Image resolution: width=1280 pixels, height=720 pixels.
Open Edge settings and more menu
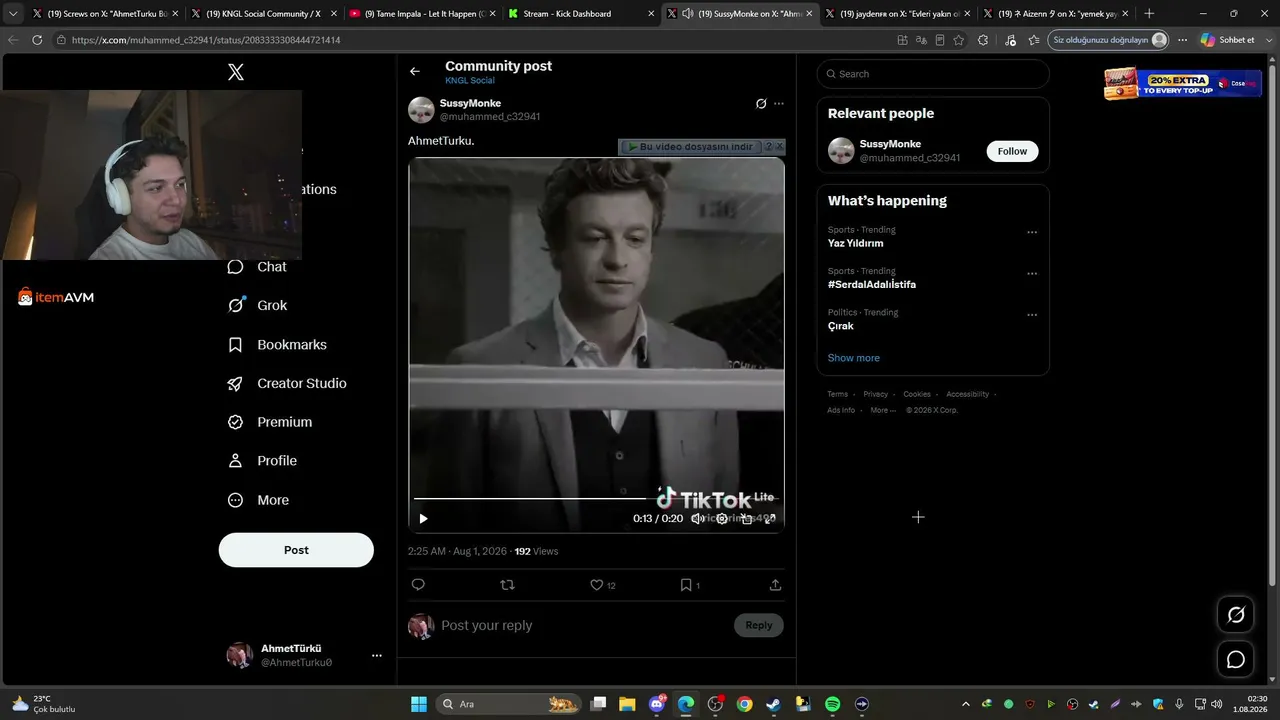pos(1182,40)
